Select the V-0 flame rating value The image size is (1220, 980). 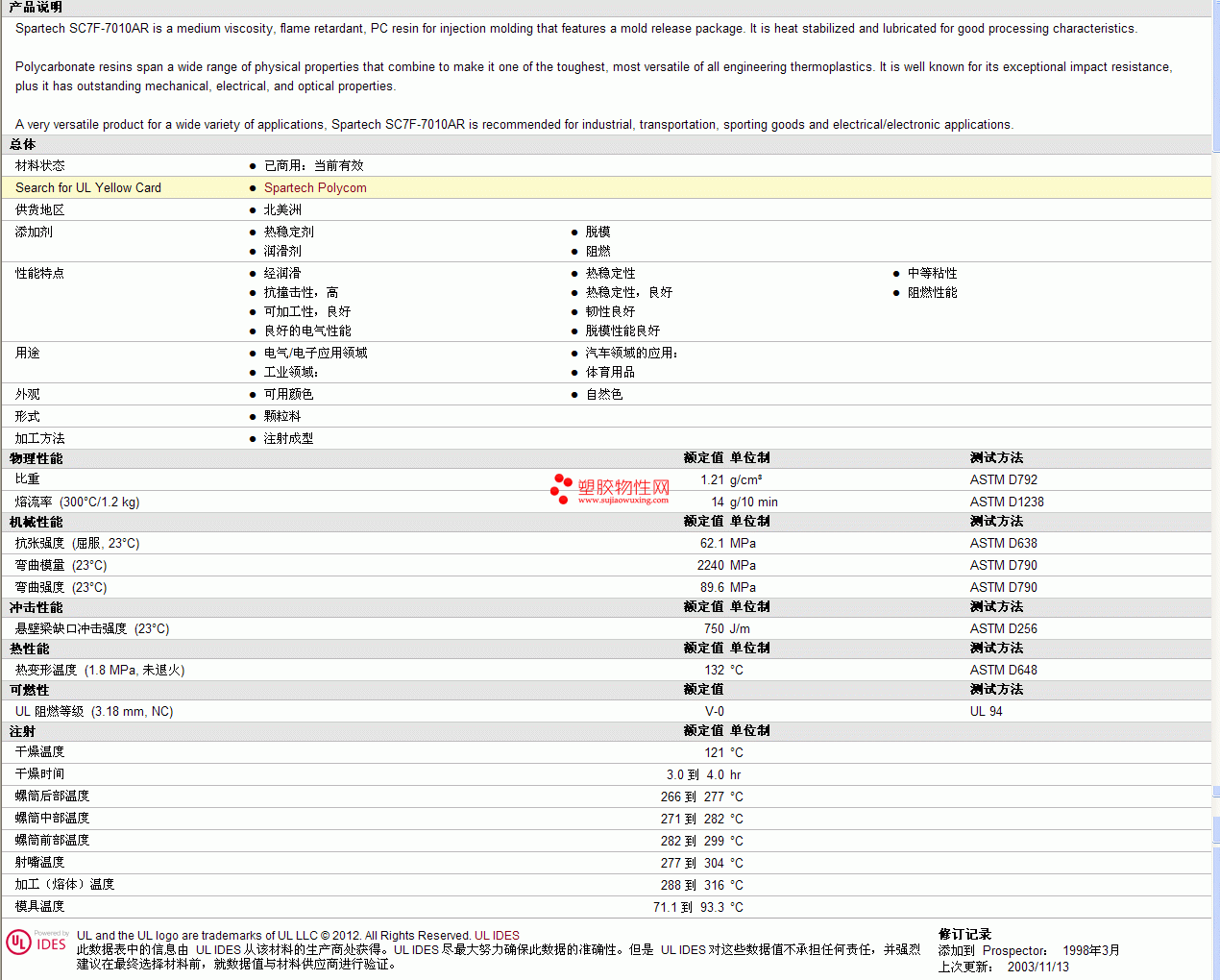pos(715,711)
